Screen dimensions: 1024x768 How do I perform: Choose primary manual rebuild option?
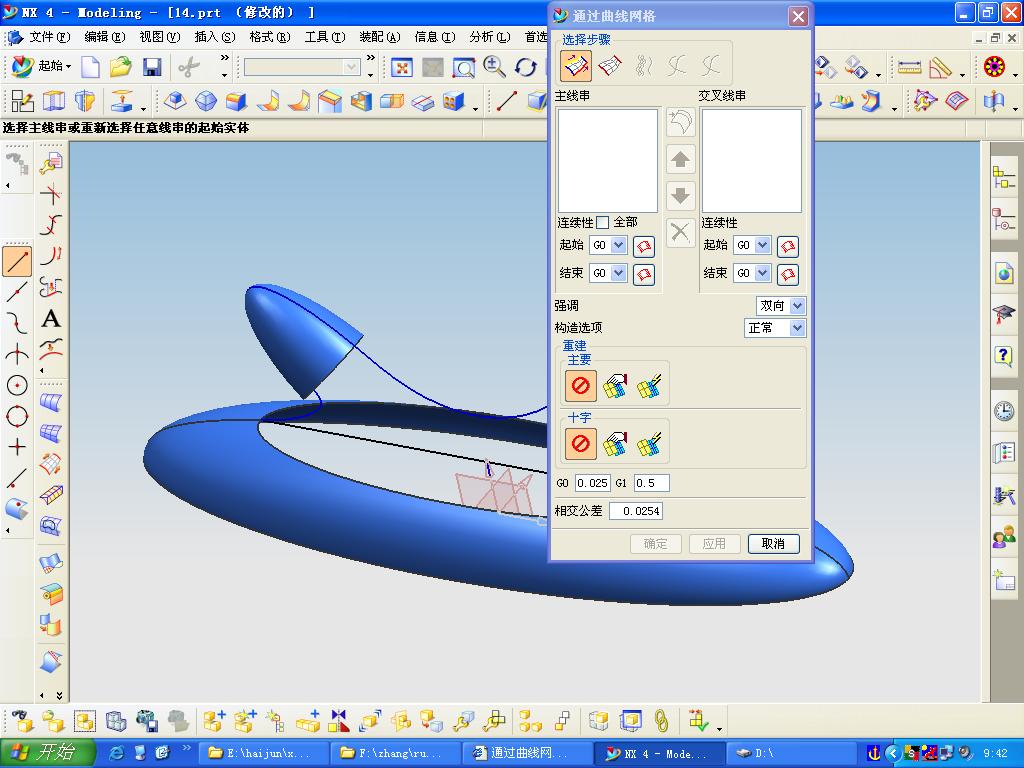[x=615, y=385]
